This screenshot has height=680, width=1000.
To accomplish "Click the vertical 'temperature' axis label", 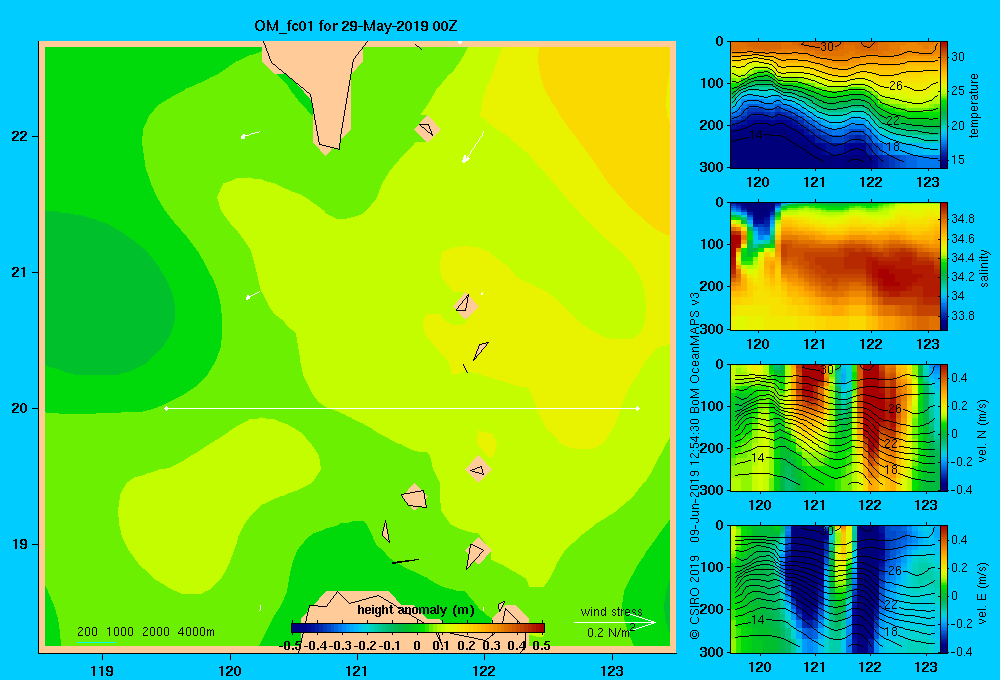I will pos(974,105).
